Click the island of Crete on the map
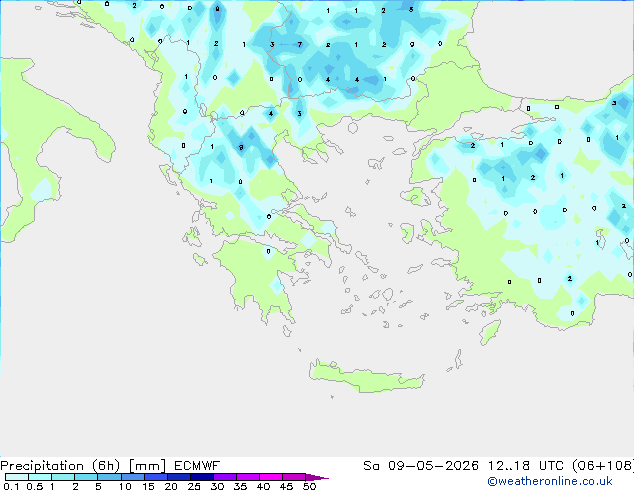Image resolution: width=634 pixels, height=490 pixels. (367, 377)
